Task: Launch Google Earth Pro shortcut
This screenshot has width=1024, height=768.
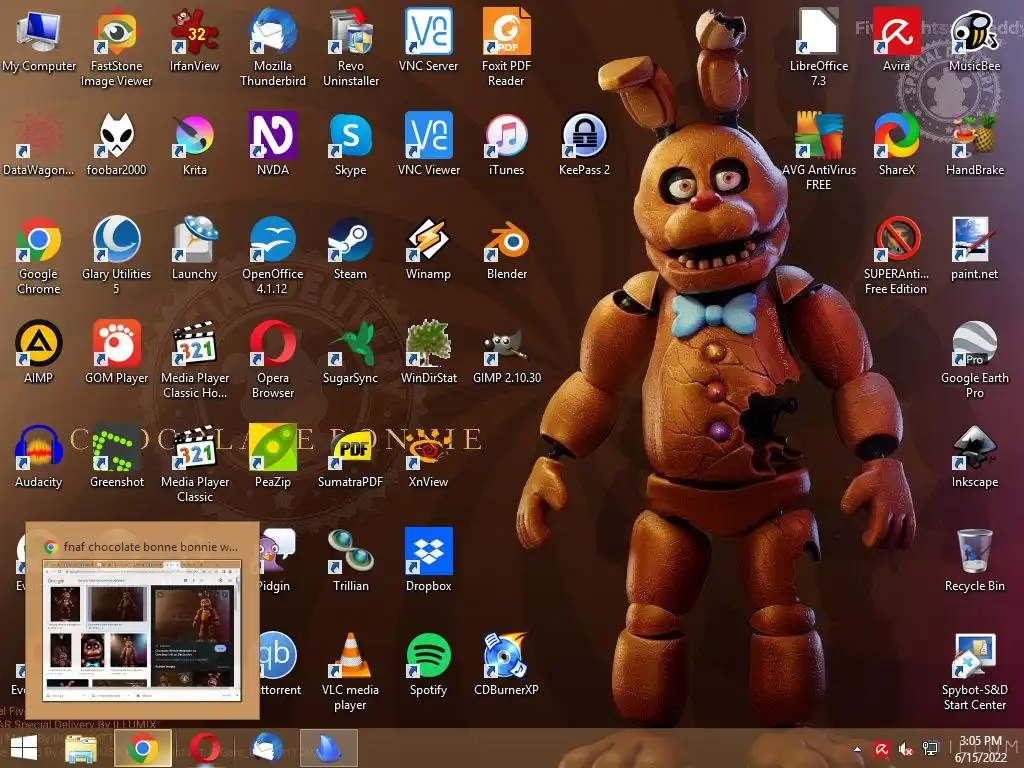Action: pos(974,360)
